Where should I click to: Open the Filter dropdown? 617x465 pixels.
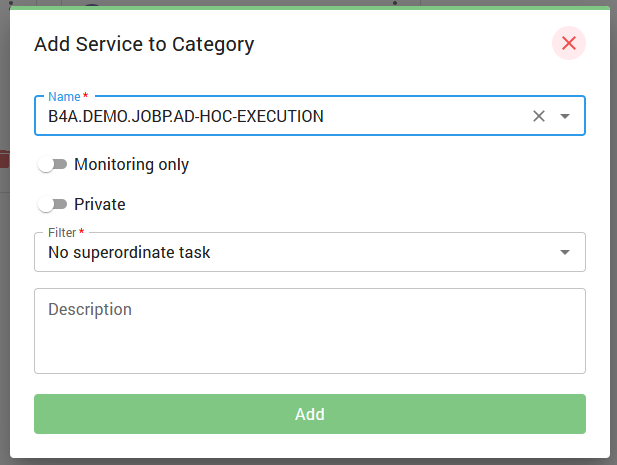coord(310,252)
